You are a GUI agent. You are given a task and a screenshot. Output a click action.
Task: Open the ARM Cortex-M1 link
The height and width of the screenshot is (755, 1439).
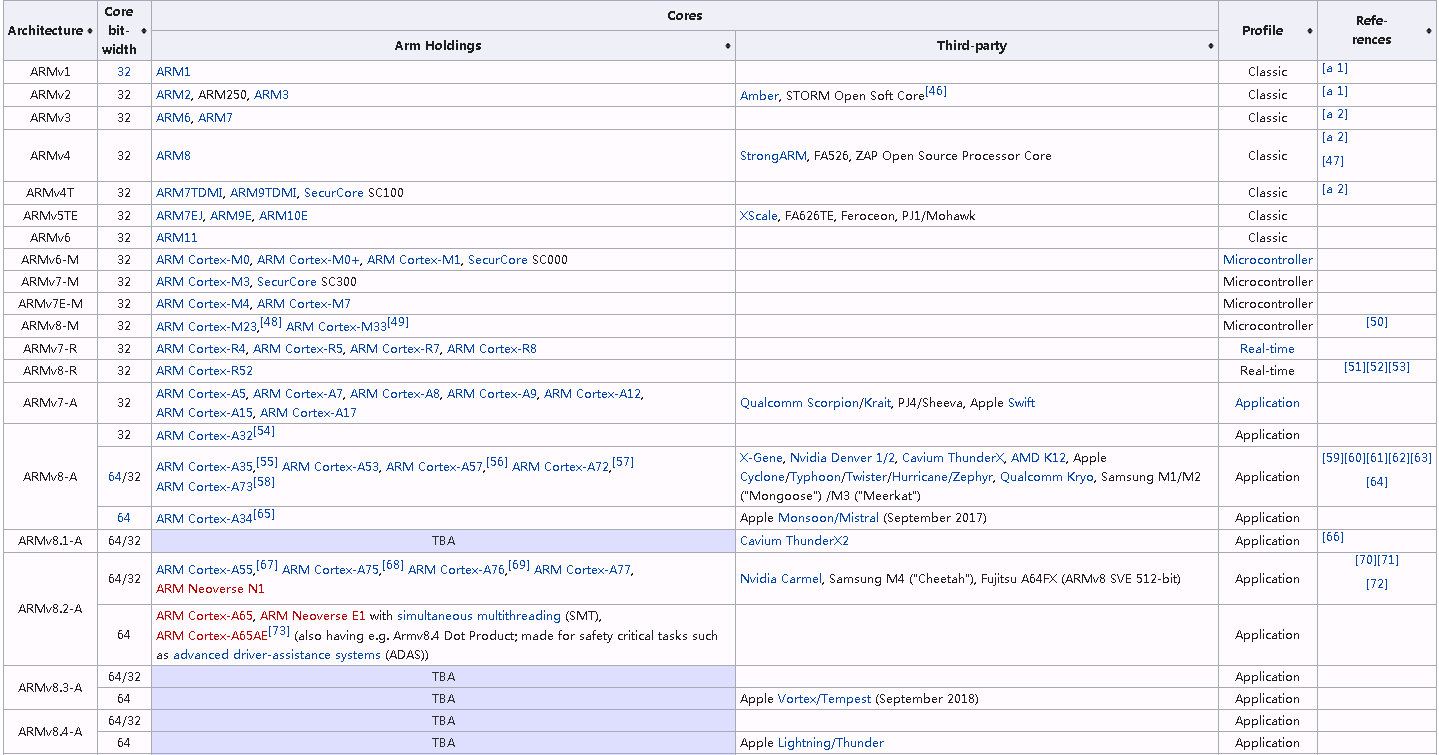tap(414, 260)
